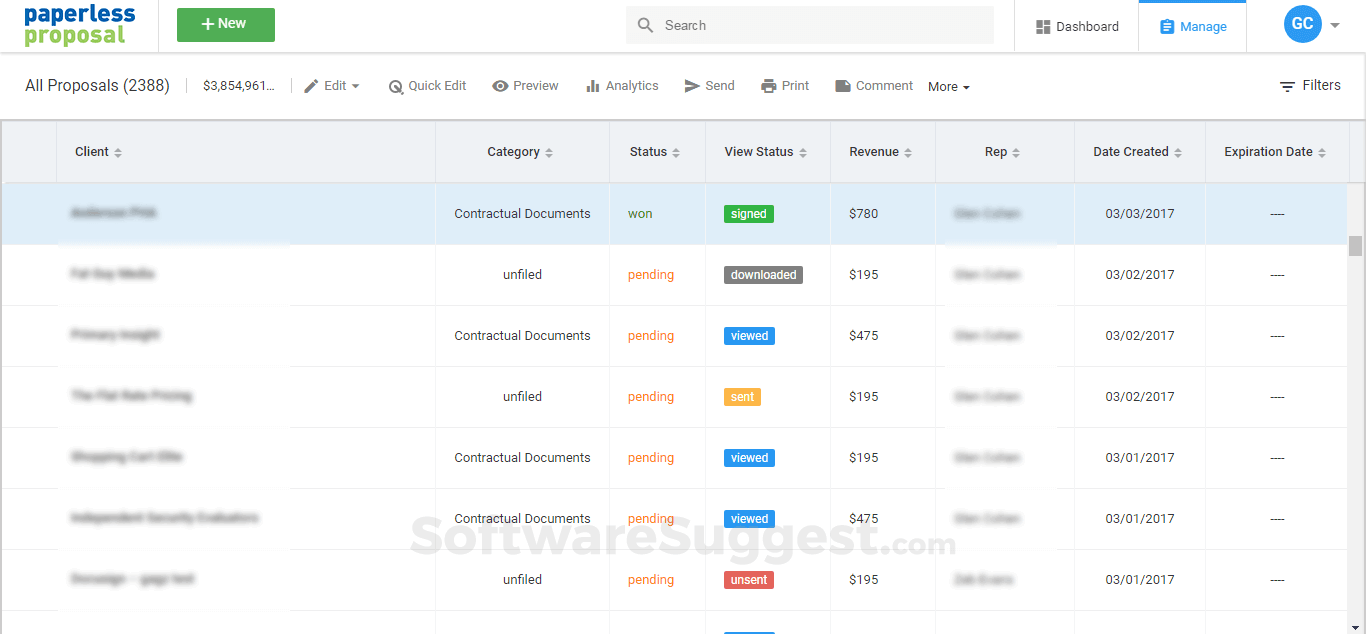Click viewed badge in the $475 03/02/2017 row

coord(749,336)
